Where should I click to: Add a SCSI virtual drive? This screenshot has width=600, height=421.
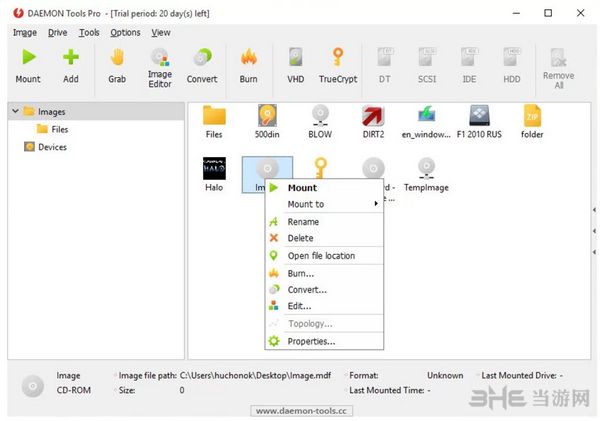pos(427,67)
